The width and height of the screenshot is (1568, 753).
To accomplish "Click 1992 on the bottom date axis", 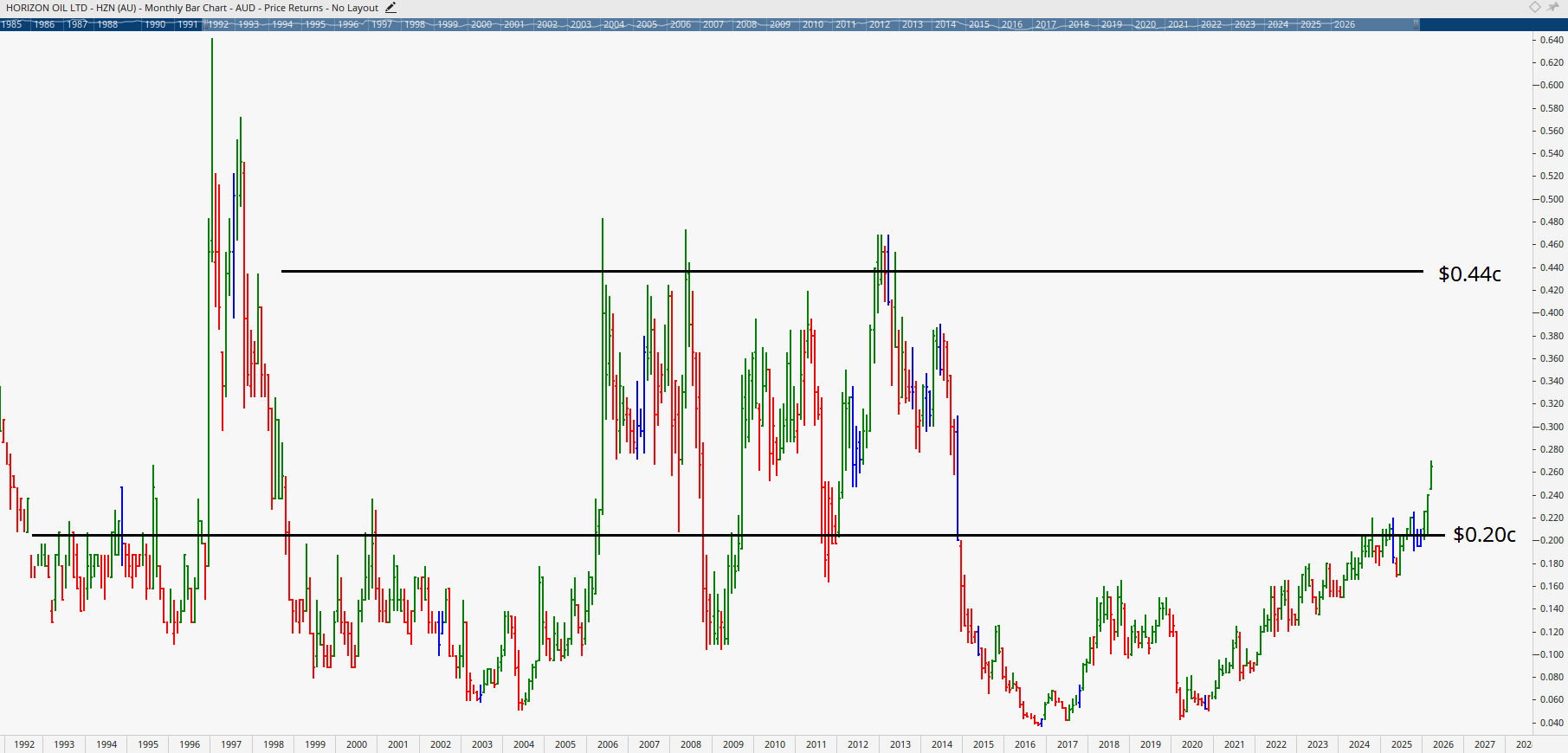I will pos(24,744).
